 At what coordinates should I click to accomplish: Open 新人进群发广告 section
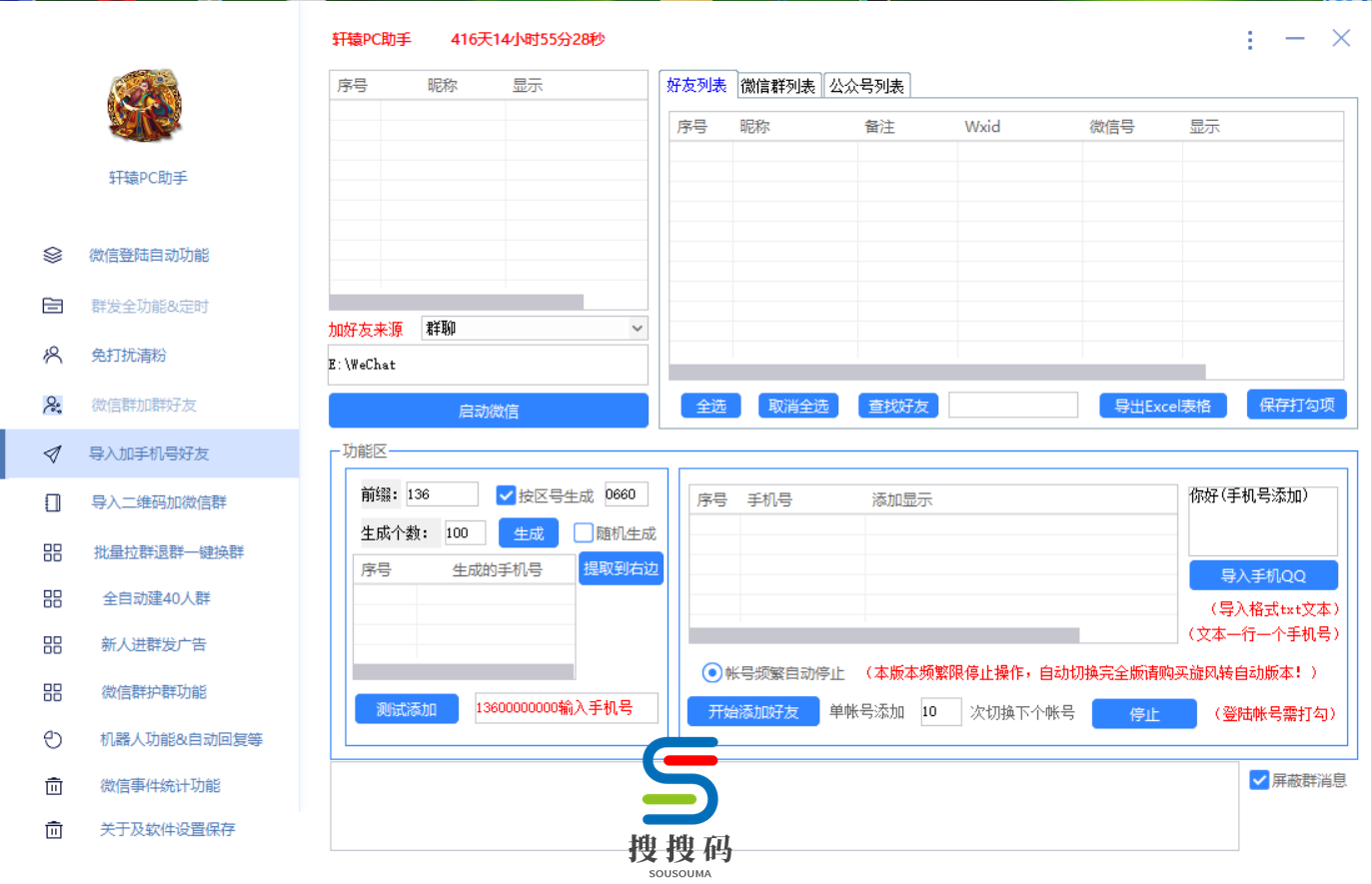click(153, 645)
